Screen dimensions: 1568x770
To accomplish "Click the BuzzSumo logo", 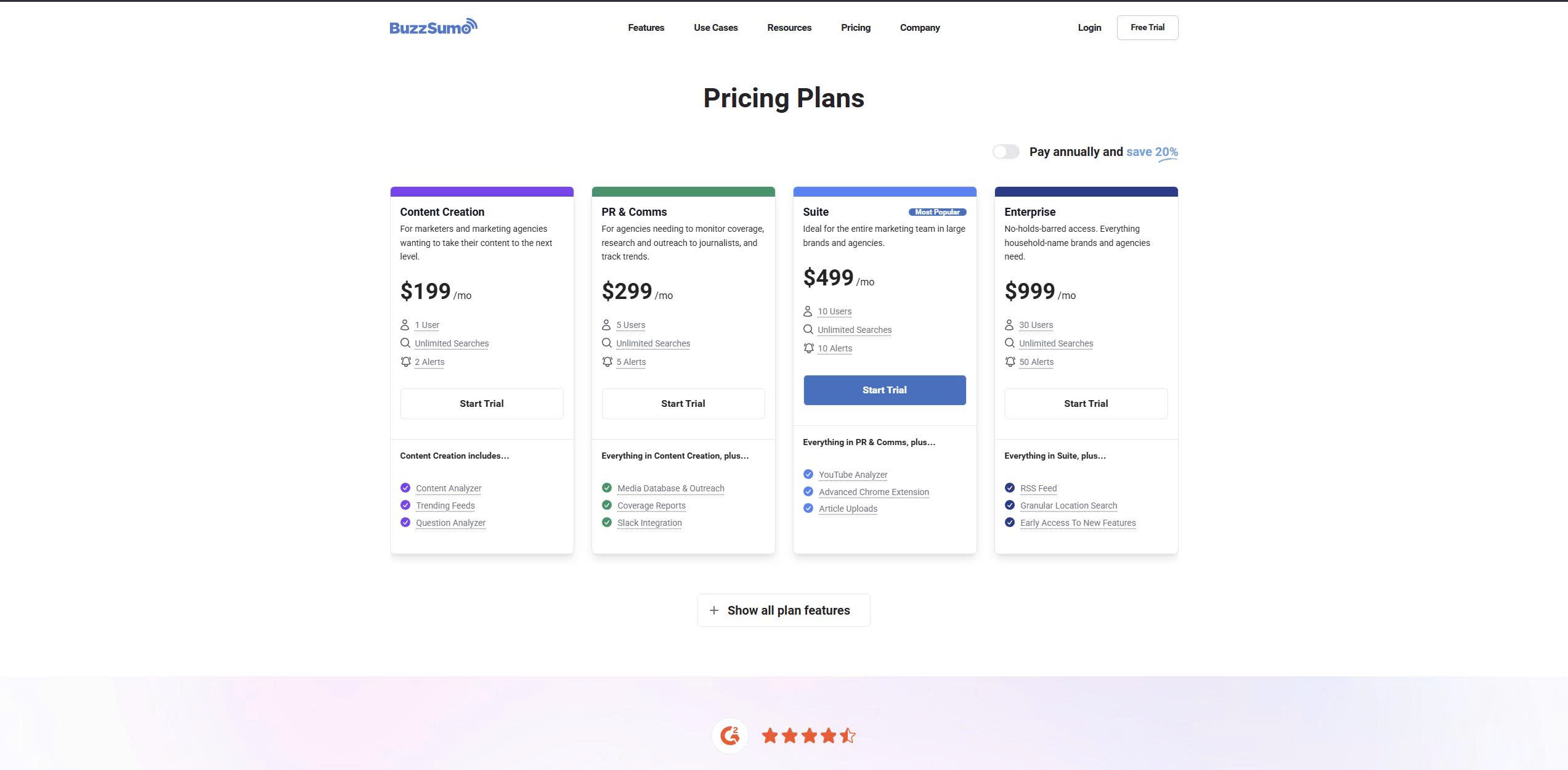I will click(x=433, y=27).
